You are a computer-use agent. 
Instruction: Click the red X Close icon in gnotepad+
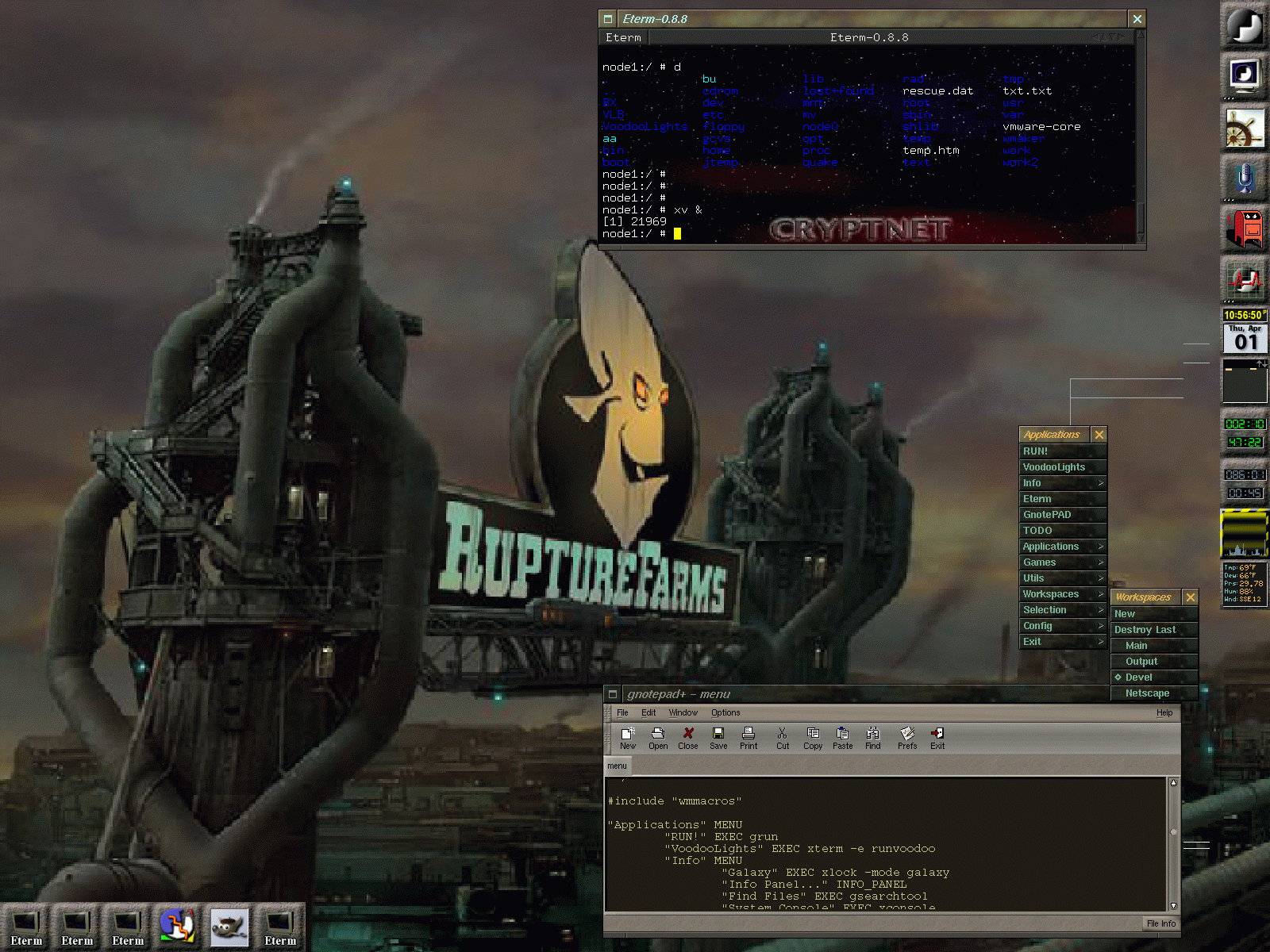[x=688, y=738]
